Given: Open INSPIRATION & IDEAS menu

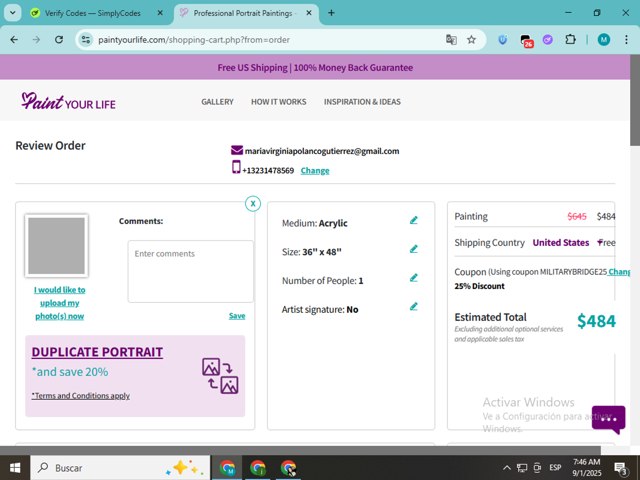Looking at the screenshot, I should pyautogui.click(x=362, y=102).
